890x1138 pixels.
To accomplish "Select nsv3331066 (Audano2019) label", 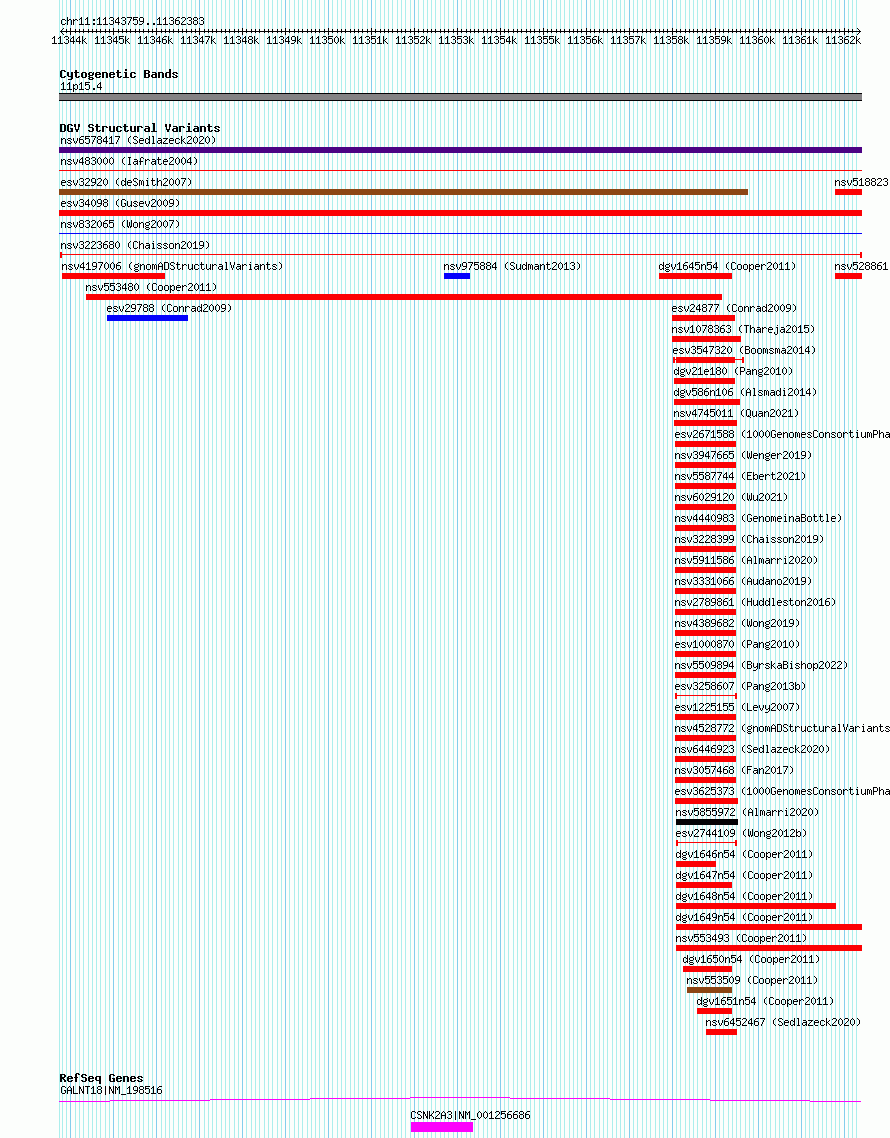I will [743, 582].
